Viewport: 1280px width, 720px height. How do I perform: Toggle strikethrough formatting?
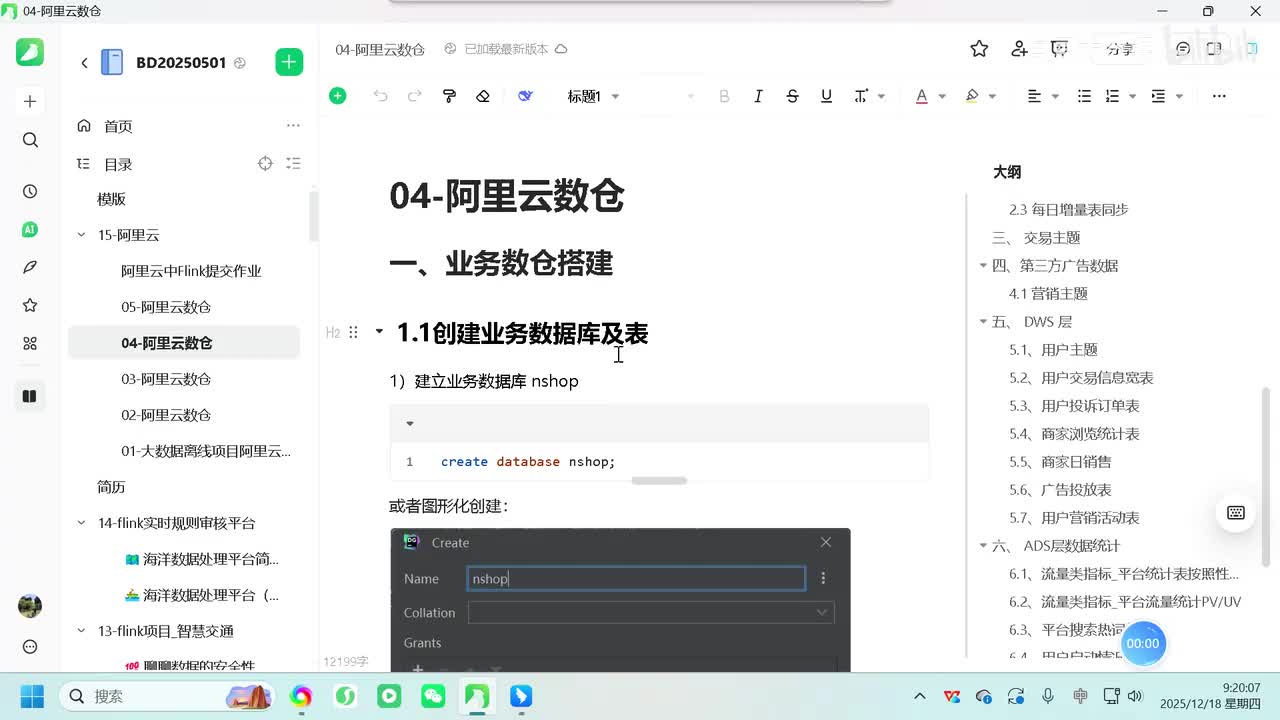point(792,96)
